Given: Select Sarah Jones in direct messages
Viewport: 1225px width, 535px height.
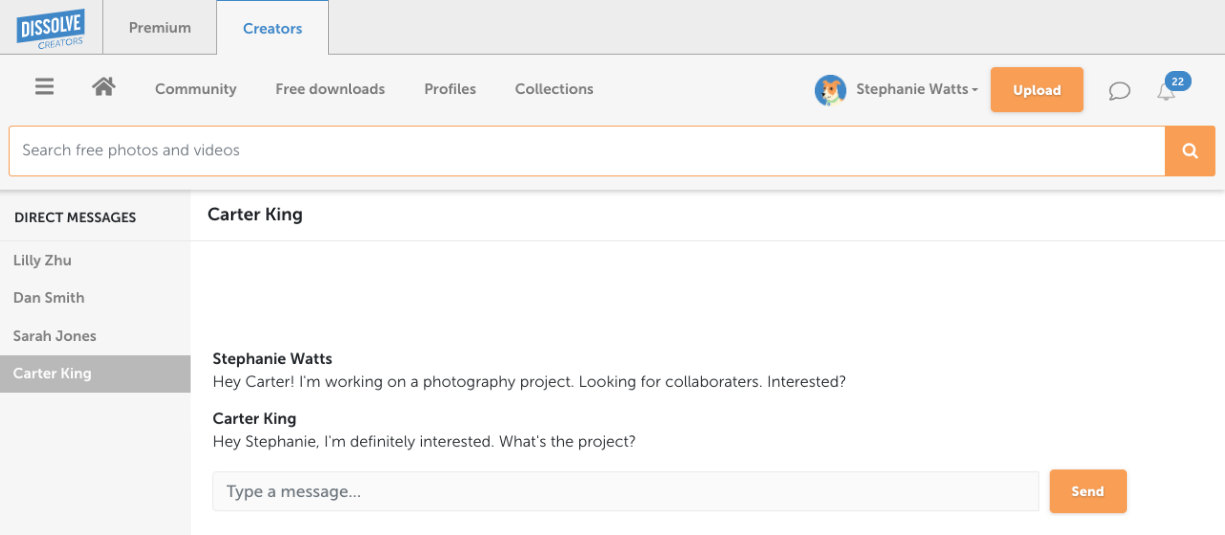Looking at the screenshot, I should (55, 336).
